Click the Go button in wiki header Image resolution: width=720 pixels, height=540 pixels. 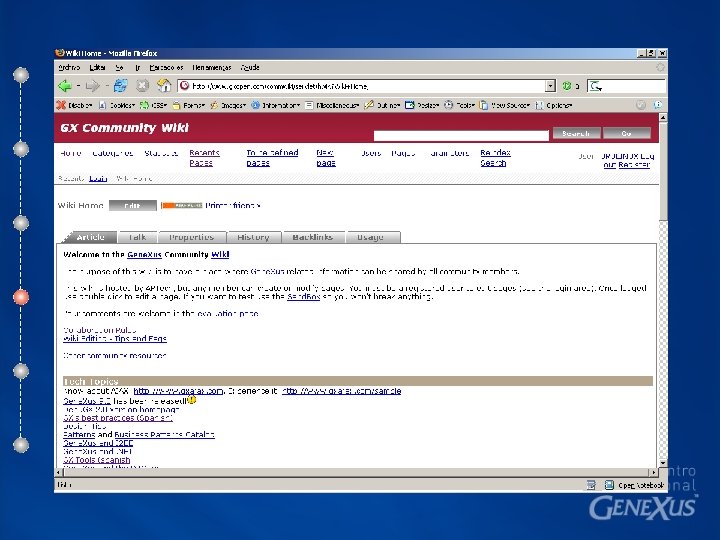(627, 133)
